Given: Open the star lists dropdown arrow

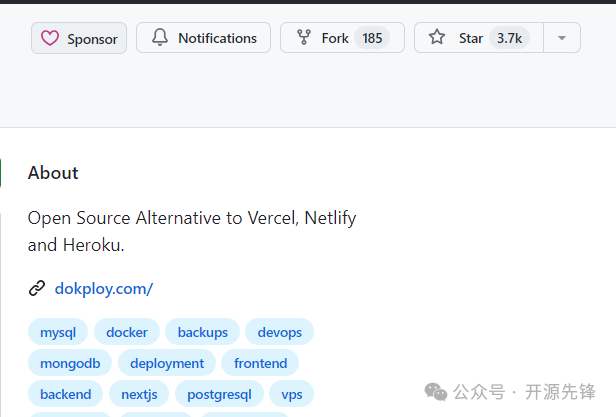Looking at the screenshot, I should pyautogui.click(x=562, y=38).
